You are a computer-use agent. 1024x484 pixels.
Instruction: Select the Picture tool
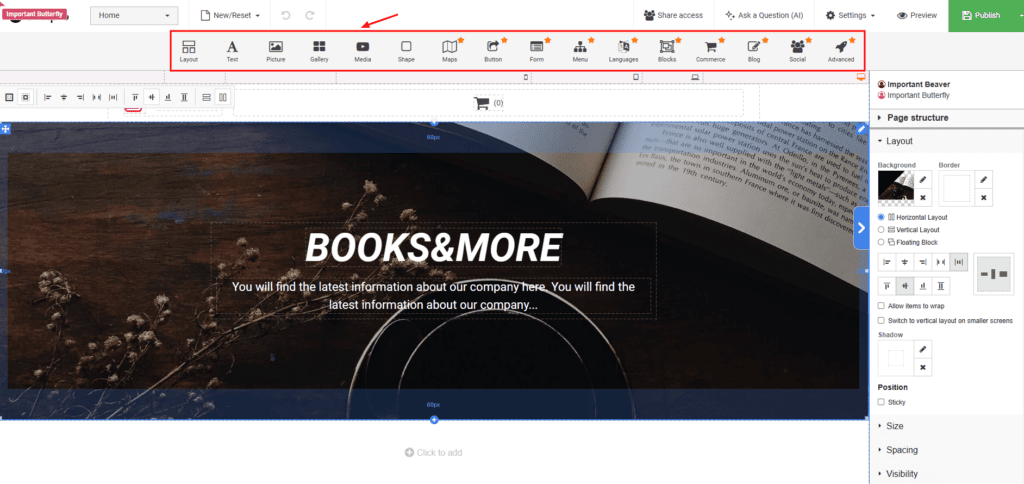point(276,51)
